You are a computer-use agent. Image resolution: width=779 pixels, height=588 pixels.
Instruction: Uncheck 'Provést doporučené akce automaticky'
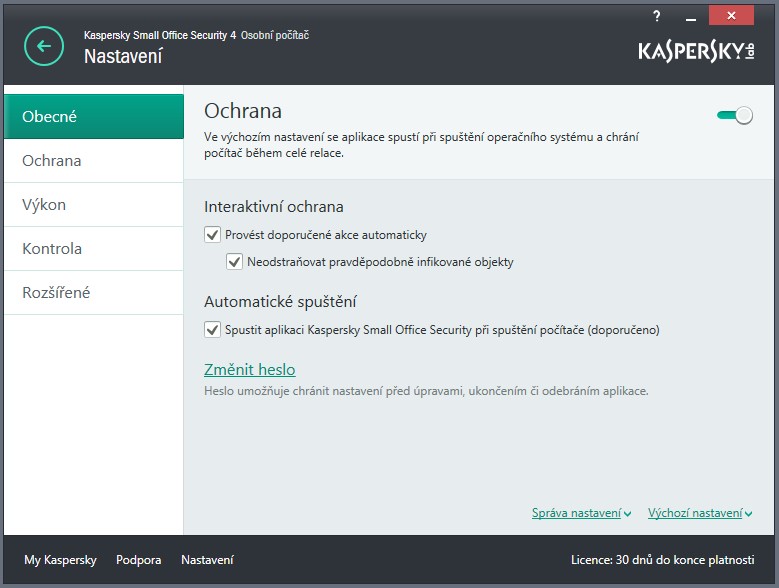click(x=212, y=235)
